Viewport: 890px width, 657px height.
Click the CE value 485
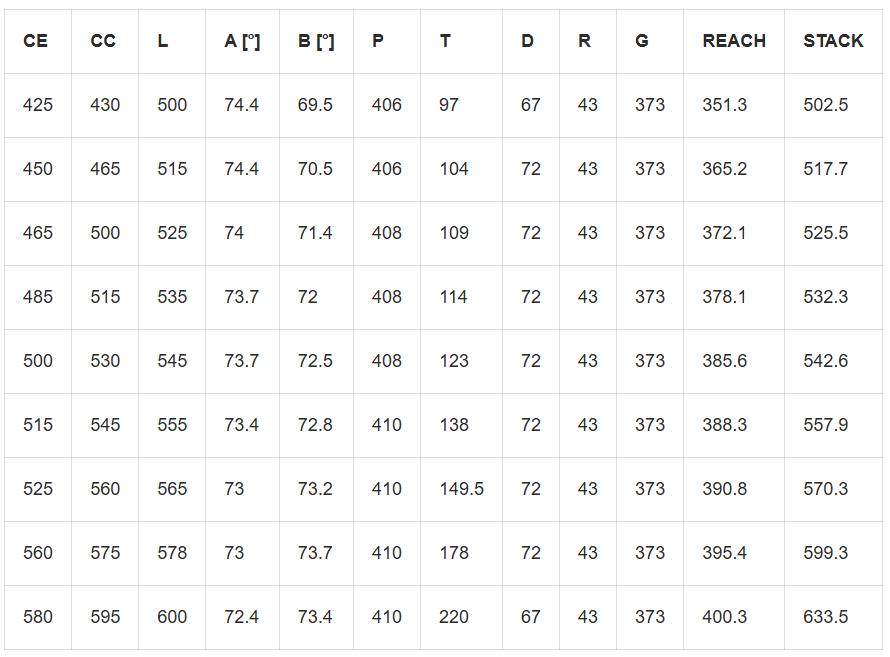click(38, 297)
